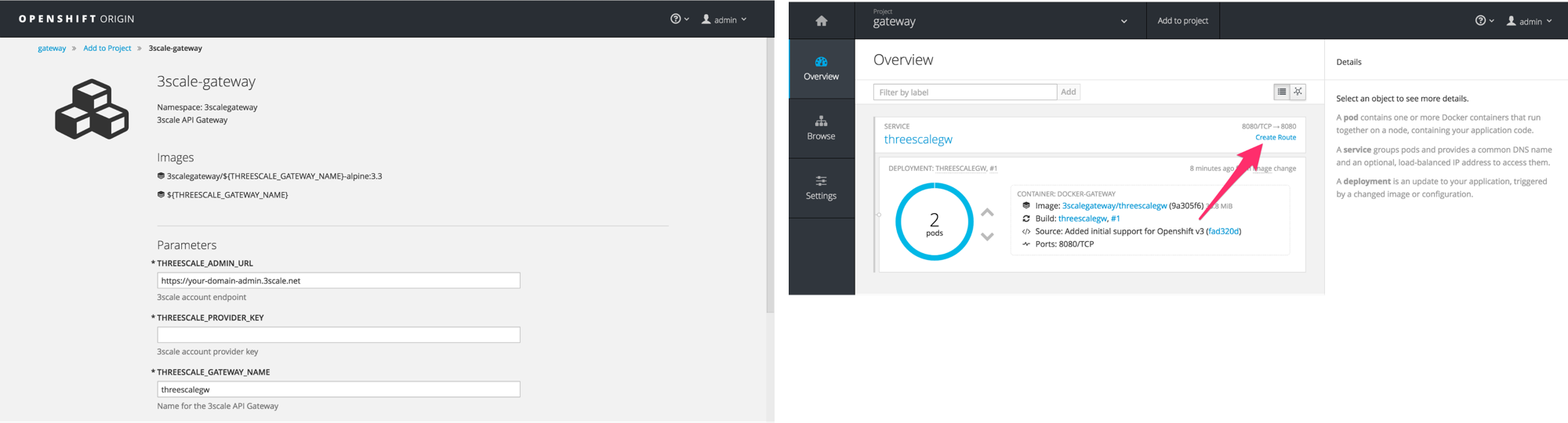This screenshot has height=423, width=1568.
Task: Click the ports icon beside Ports: 8080/TCP
Action: point(1026,244)
